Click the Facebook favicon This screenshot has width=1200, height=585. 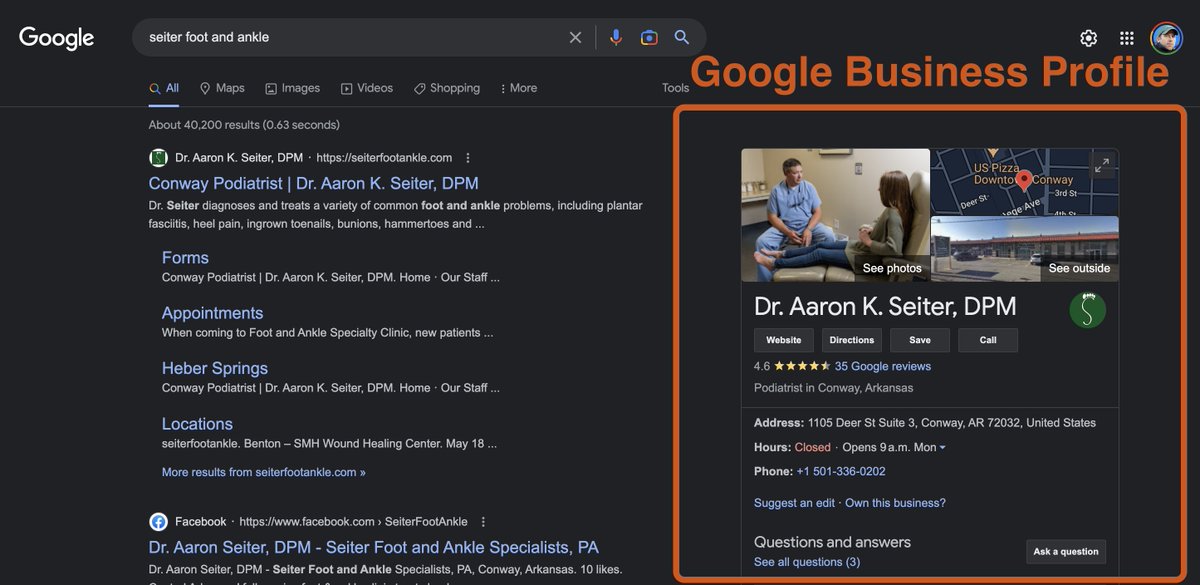coord(158,522)
